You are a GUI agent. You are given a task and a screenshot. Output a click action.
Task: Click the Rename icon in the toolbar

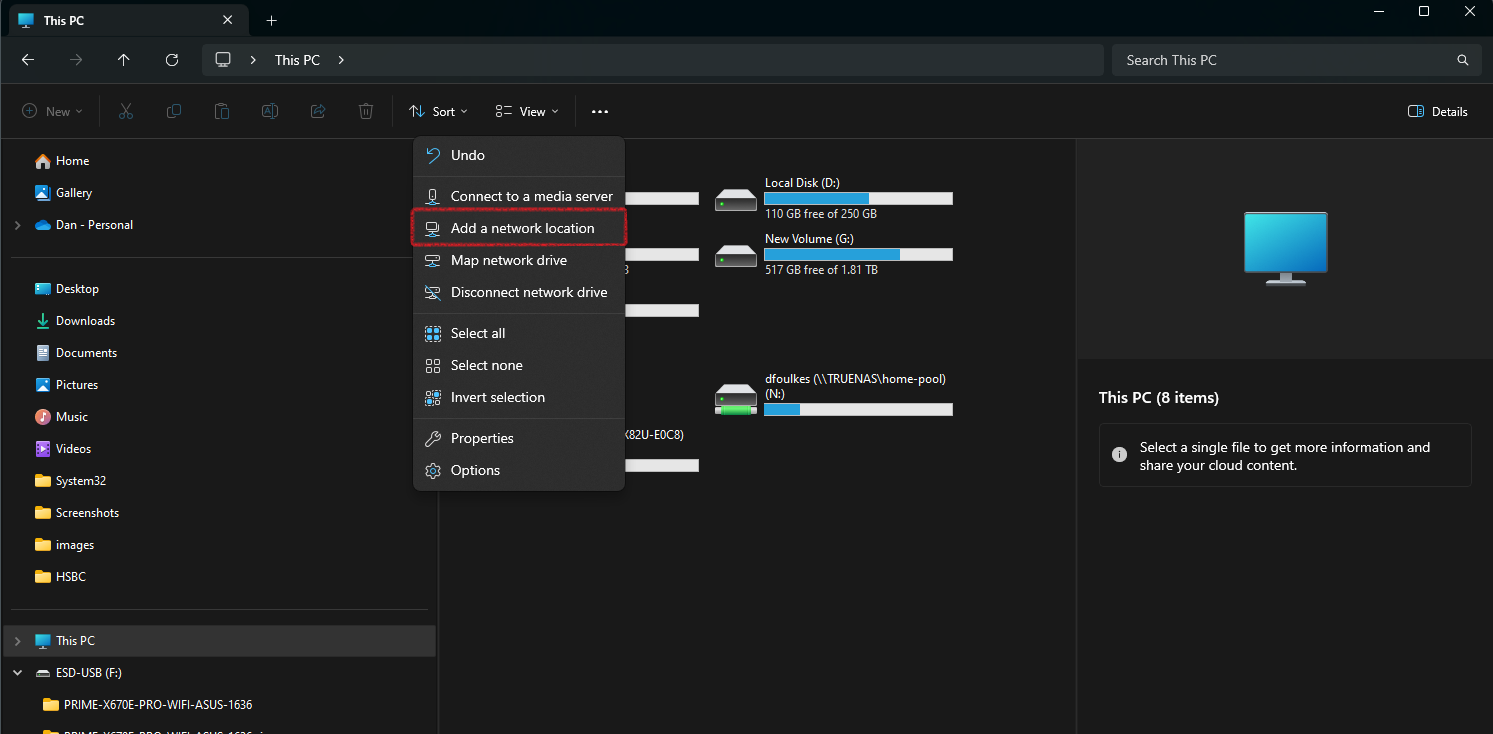[x=269, y=111]
